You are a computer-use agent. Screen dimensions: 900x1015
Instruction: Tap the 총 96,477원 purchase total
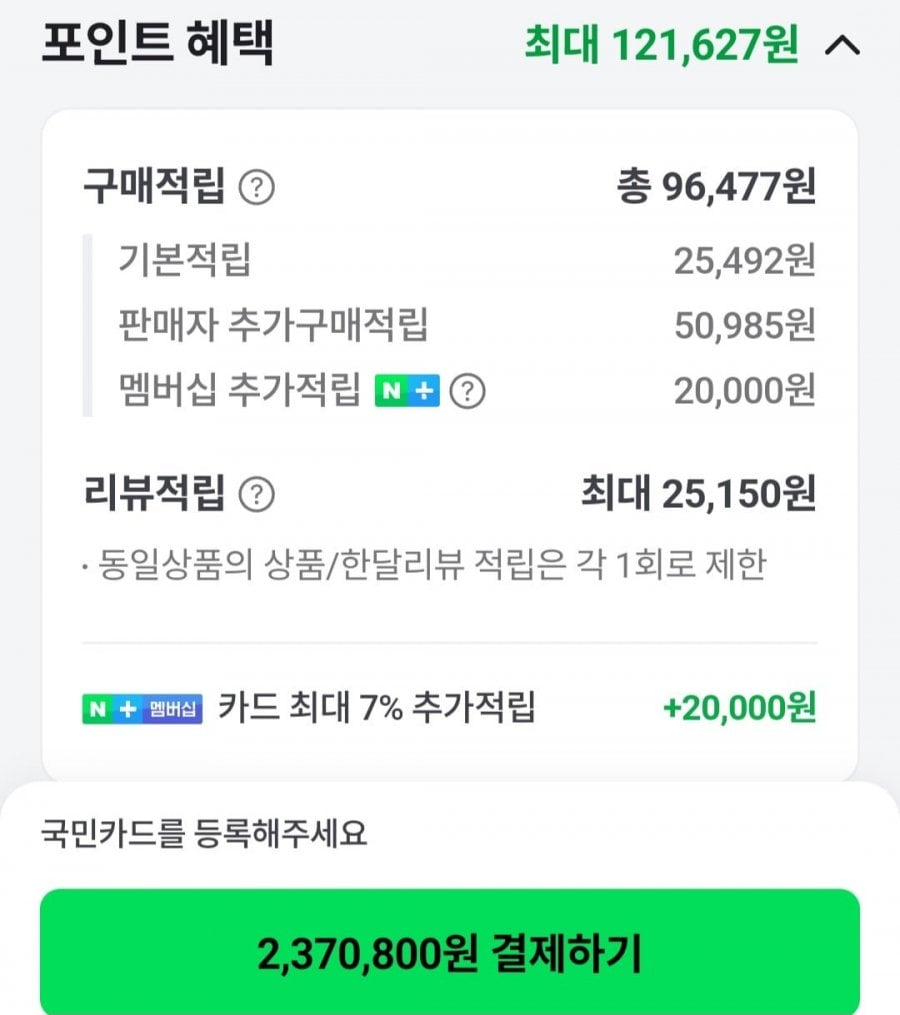(716, 187)
